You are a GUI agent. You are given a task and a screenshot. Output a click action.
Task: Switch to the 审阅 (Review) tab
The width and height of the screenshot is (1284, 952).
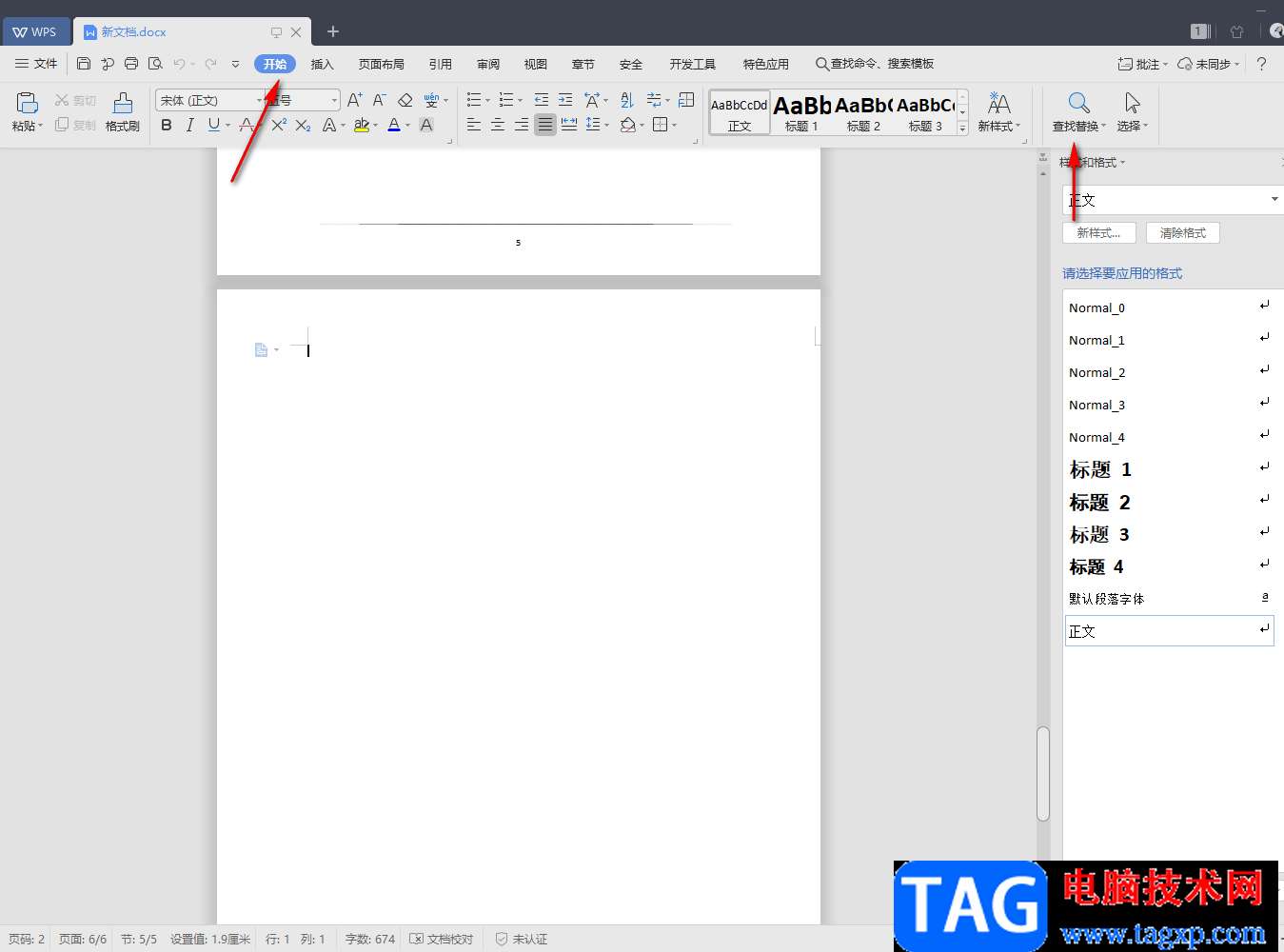[x=488, y=64]
